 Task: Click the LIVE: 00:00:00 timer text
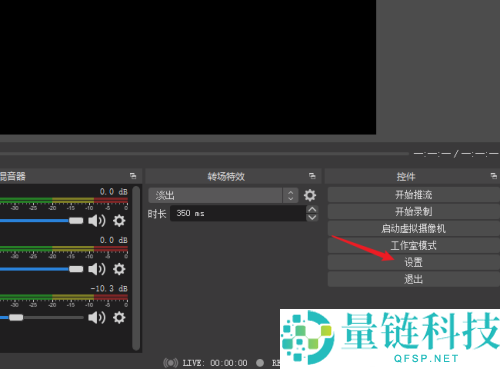[x=215, y=363]
